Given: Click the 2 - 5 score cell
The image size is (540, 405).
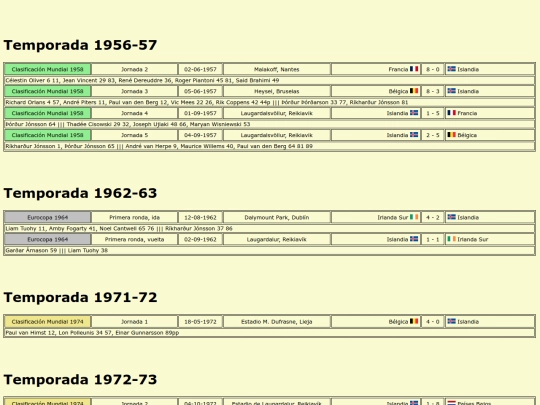Looking at the screenshot, I should coord(433,135).
